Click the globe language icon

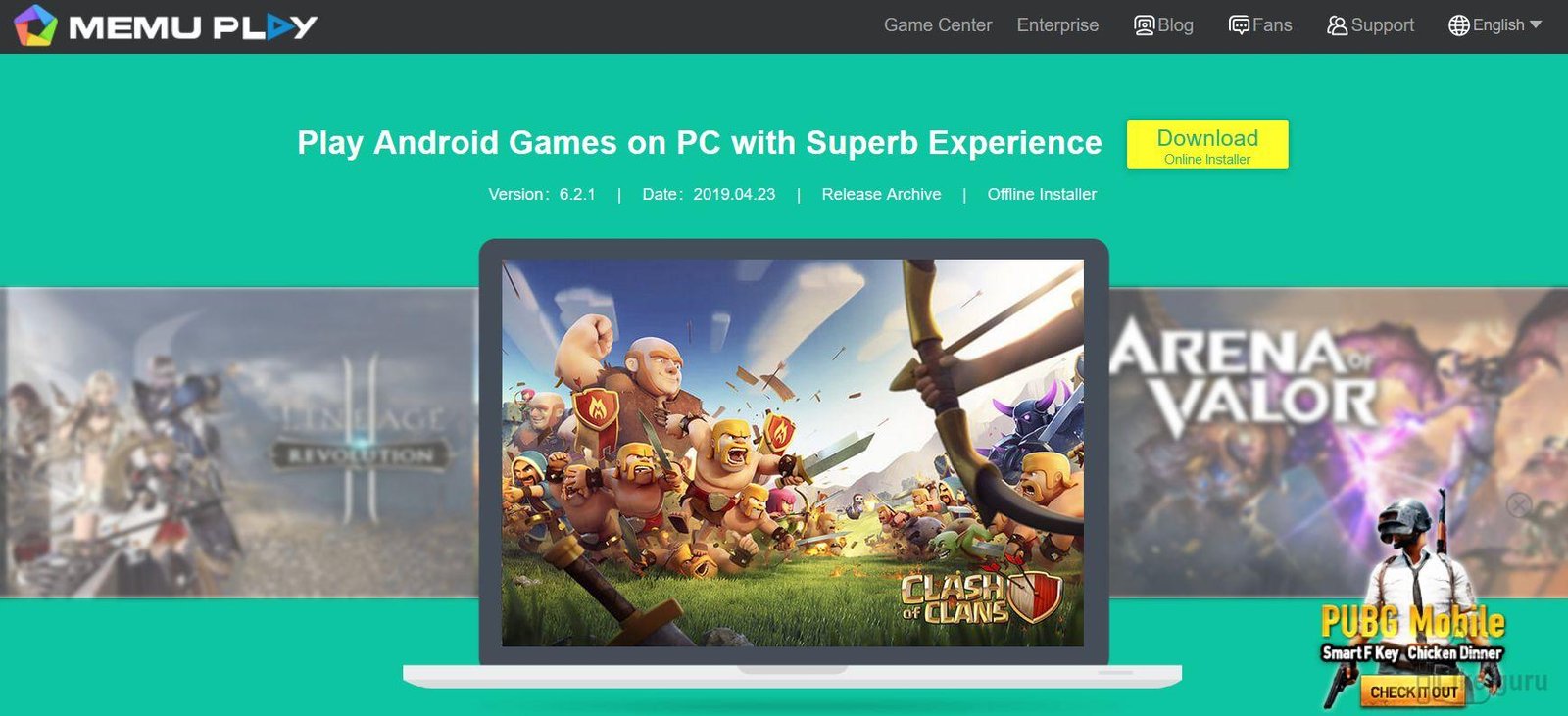click(1459, 25)
